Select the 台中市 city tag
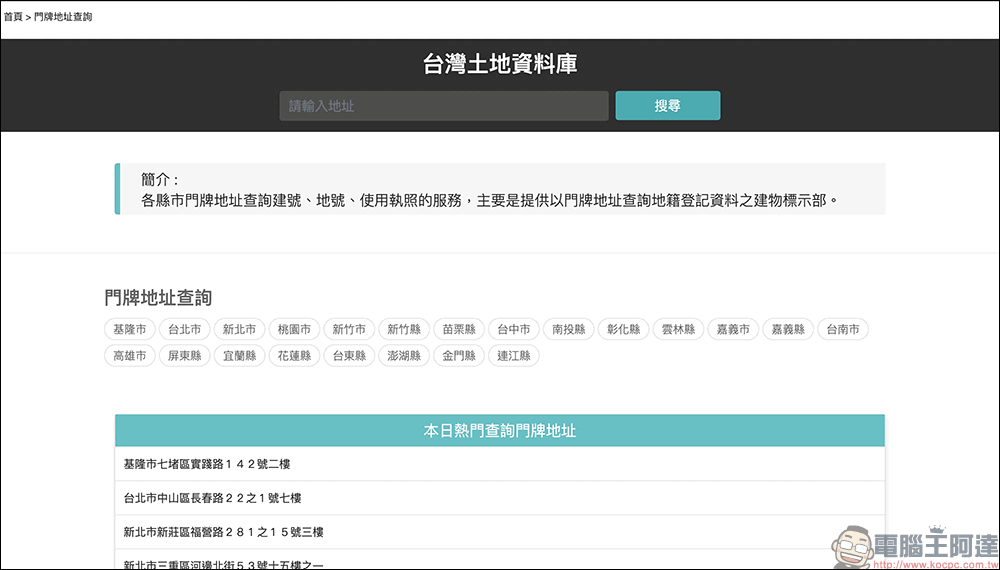 tap(514, 329)
